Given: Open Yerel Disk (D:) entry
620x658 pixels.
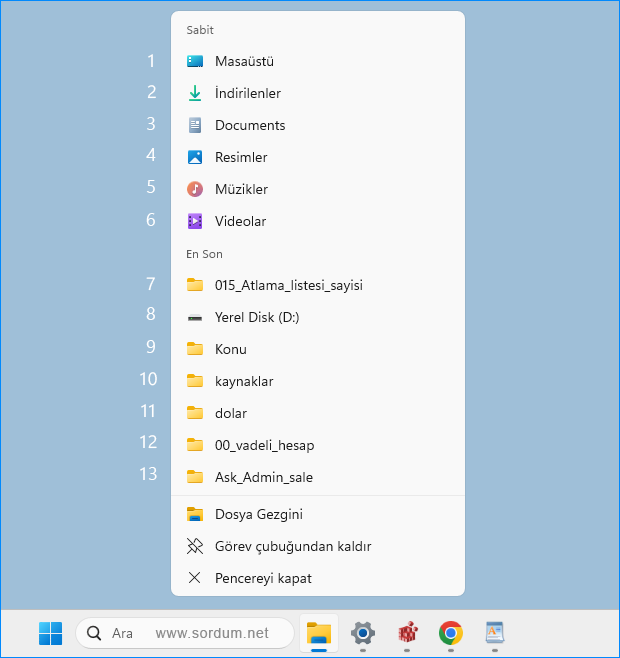Looking at the screenshot, I should pyautogui.click(x=318, y=317).
